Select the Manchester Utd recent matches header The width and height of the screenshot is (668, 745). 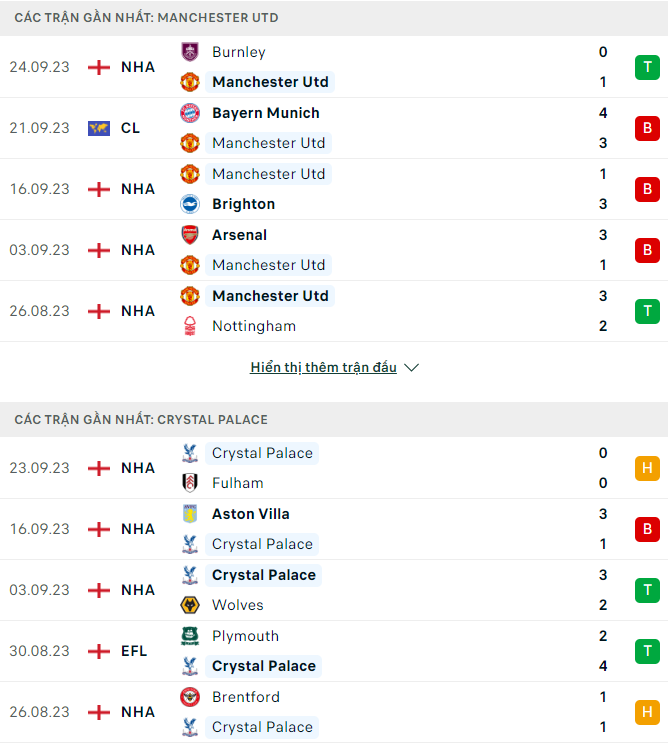[147, 18]
